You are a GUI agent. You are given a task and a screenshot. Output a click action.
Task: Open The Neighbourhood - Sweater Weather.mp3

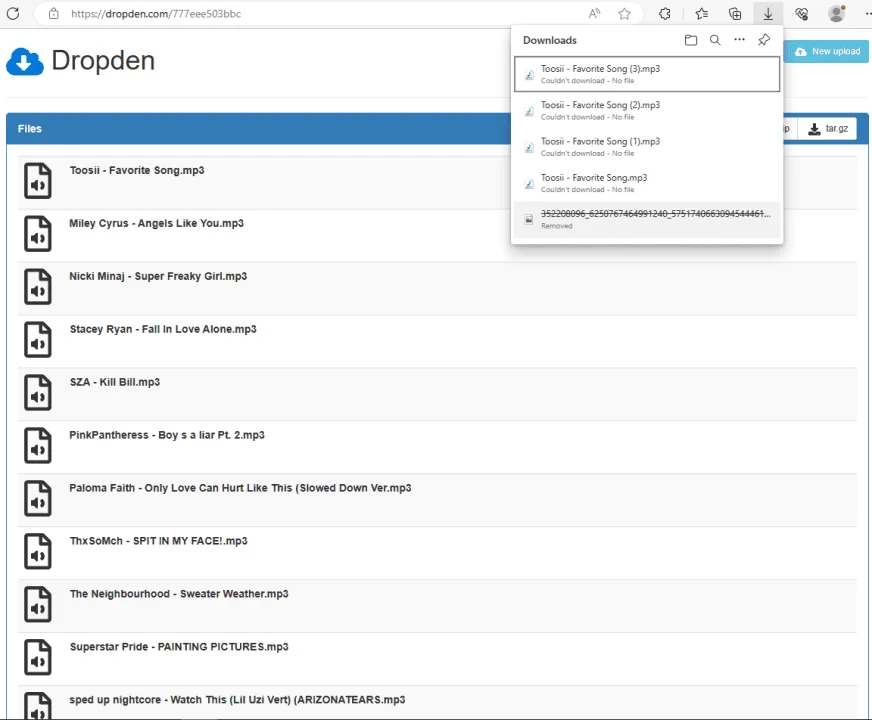click(179, 594)
